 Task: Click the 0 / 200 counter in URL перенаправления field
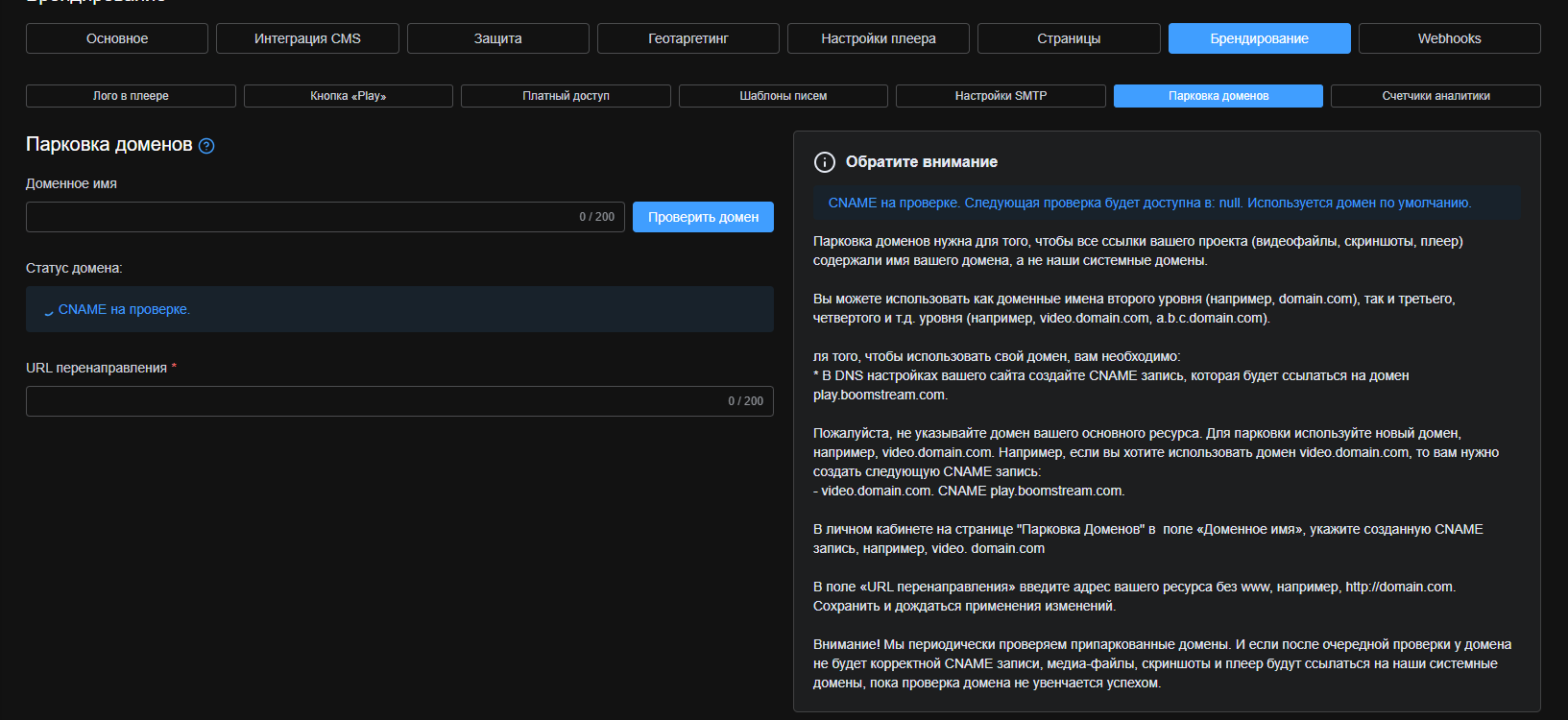pos(746,401)
